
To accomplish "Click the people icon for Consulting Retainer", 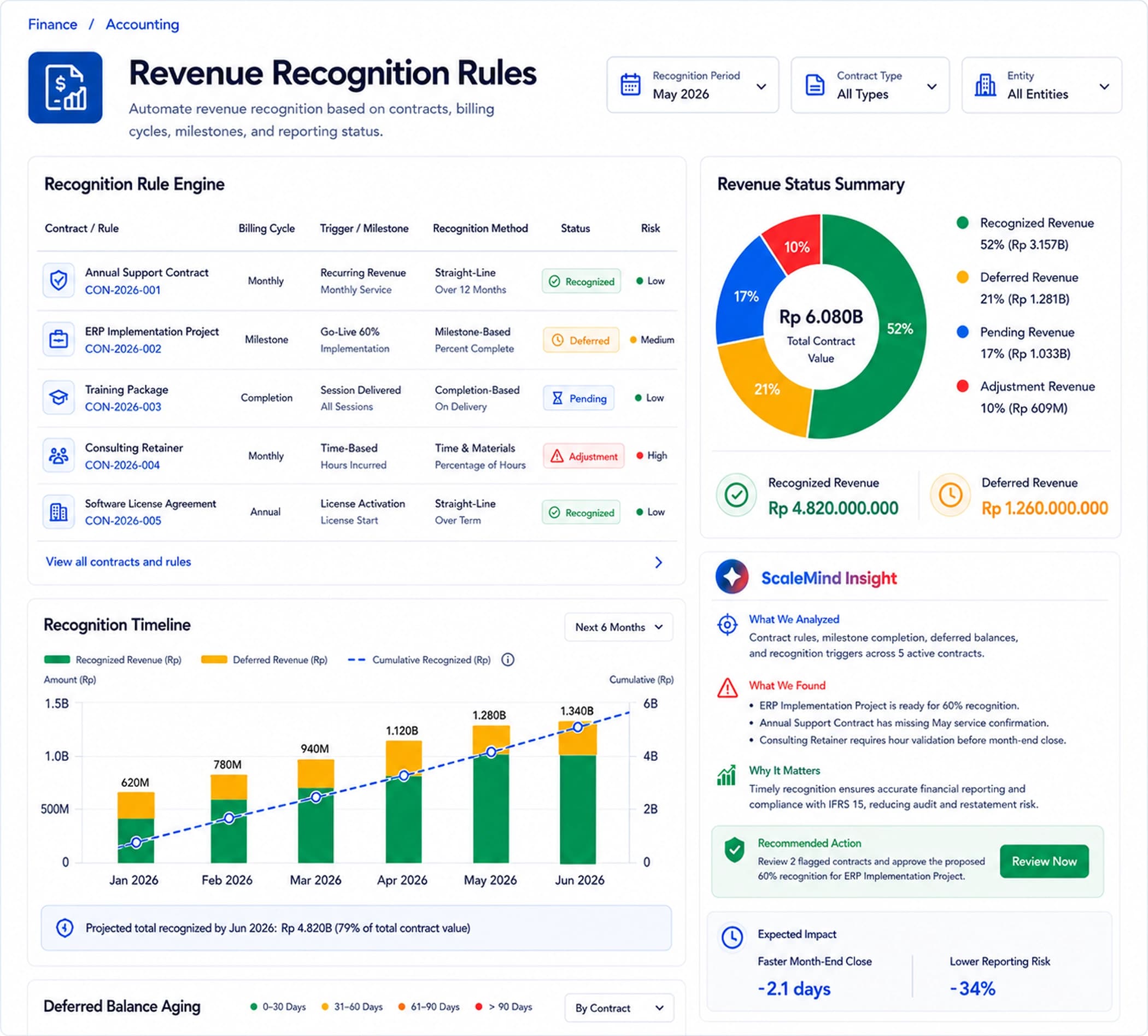I will click(58, 455).
